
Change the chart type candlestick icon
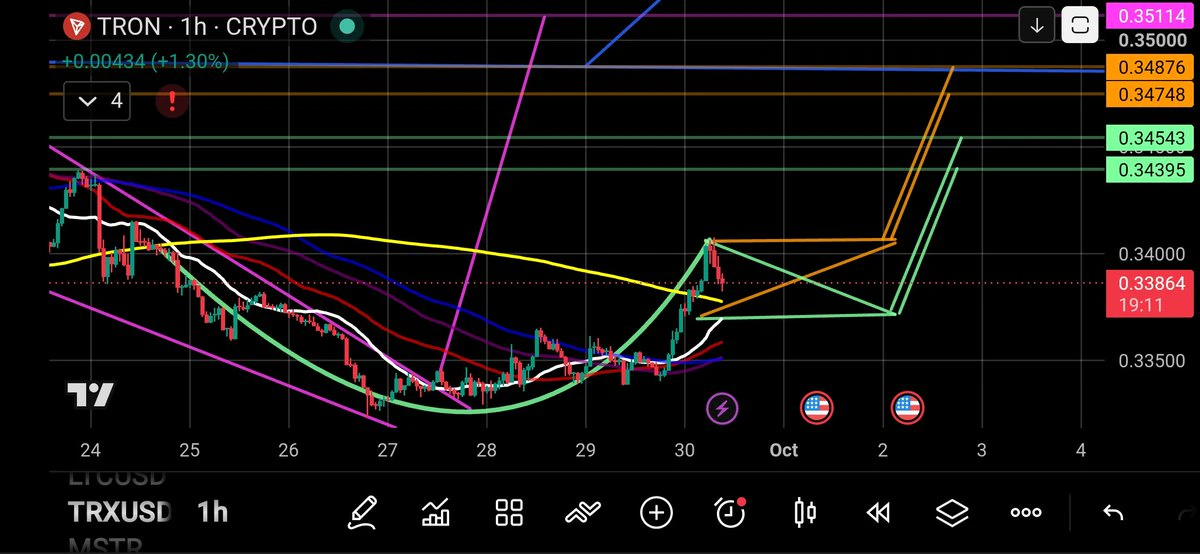click(804, 513)
